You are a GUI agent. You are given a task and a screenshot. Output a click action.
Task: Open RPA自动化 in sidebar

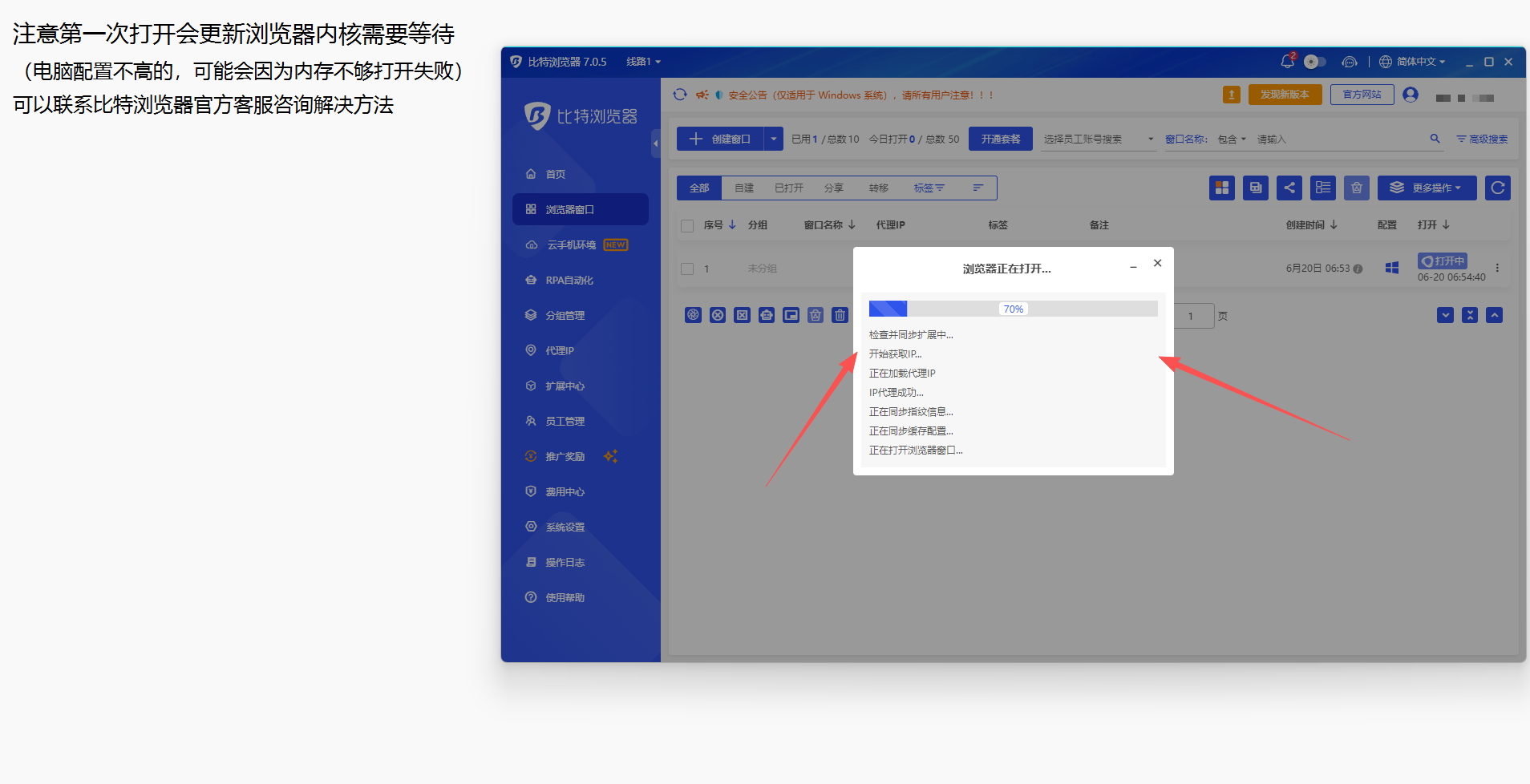click(581, 280)
